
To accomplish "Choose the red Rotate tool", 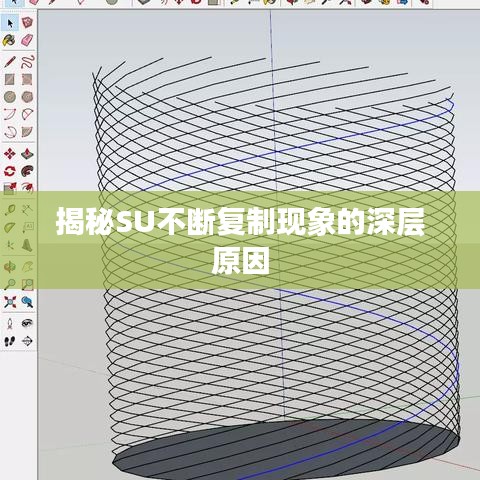I will [x=10, y=171].
